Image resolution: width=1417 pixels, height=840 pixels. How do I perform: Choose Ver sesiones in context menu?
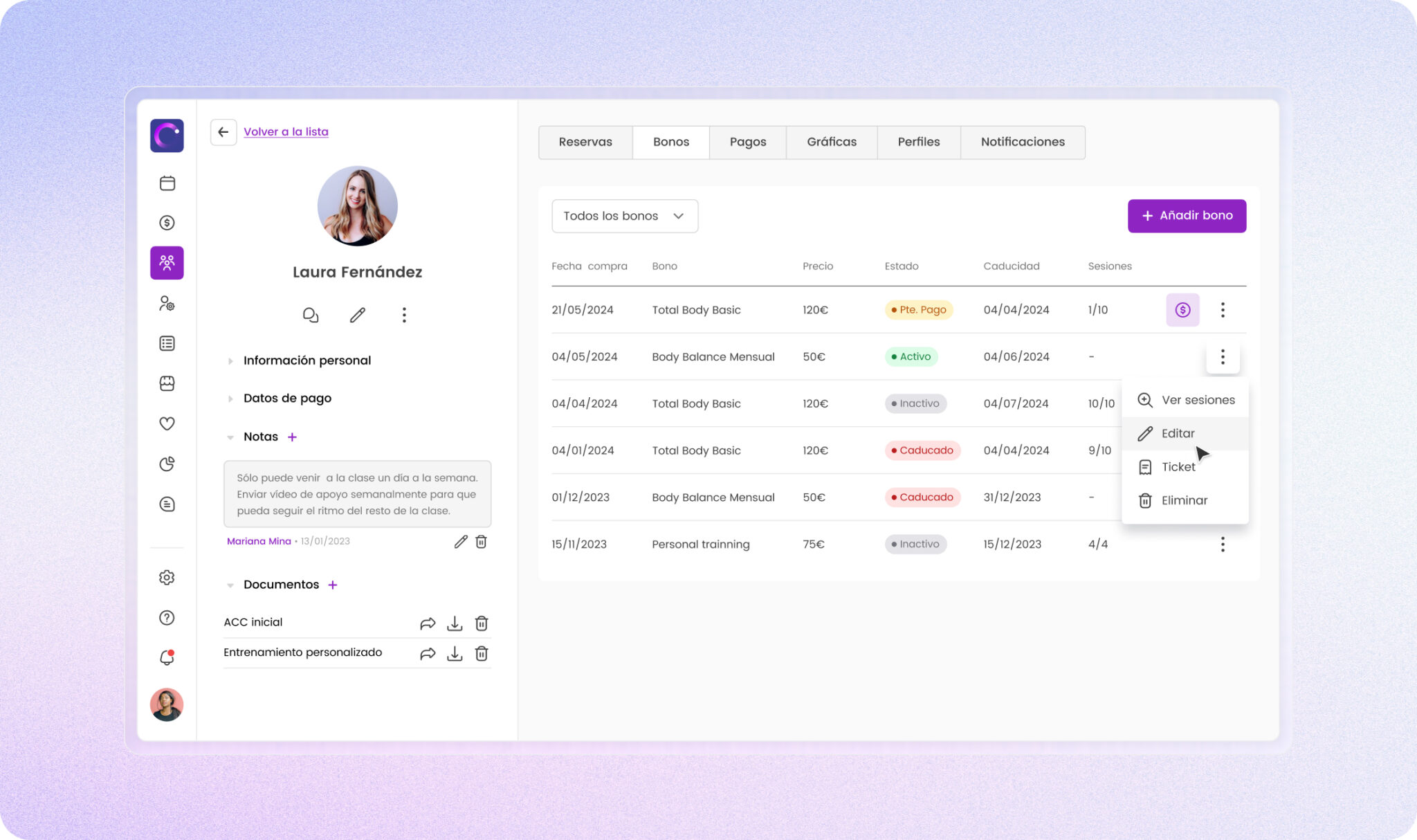[x=1185, y=400]
